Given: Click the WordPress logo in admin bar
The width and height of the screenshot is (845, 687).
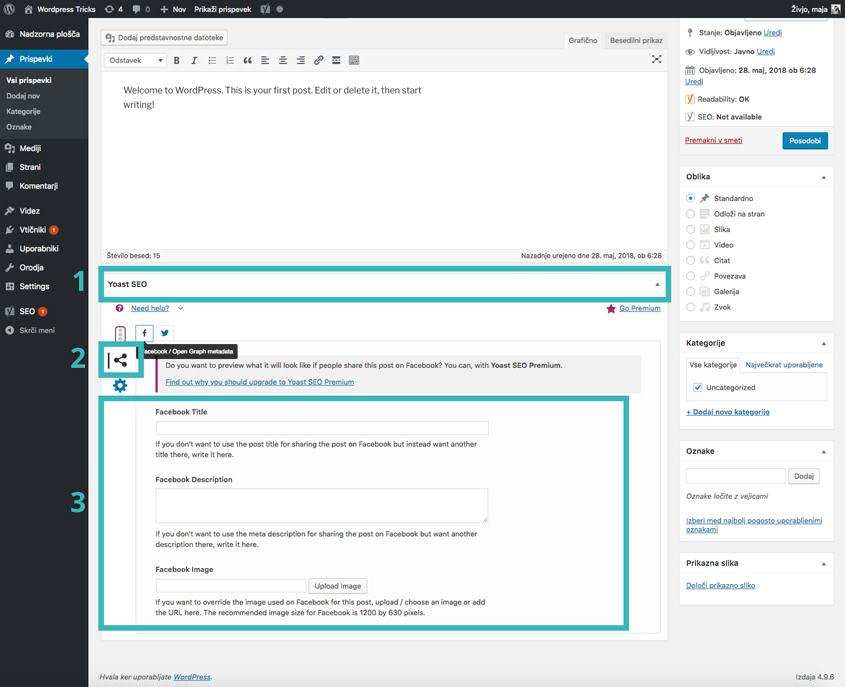Looking at the screenshot, I should click(x=9, y=9).
